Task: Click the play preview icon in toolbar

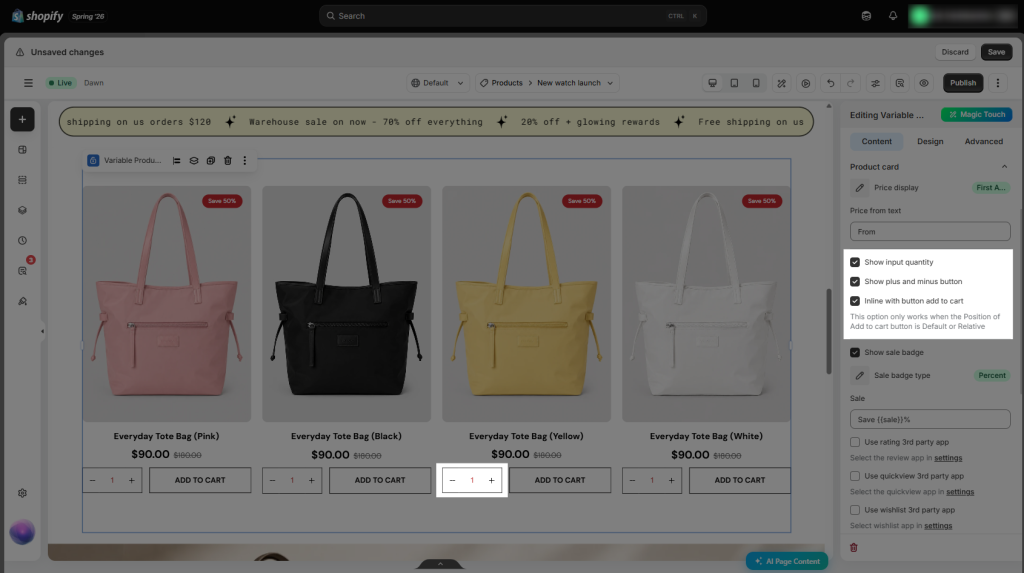Action: [806, 83]
